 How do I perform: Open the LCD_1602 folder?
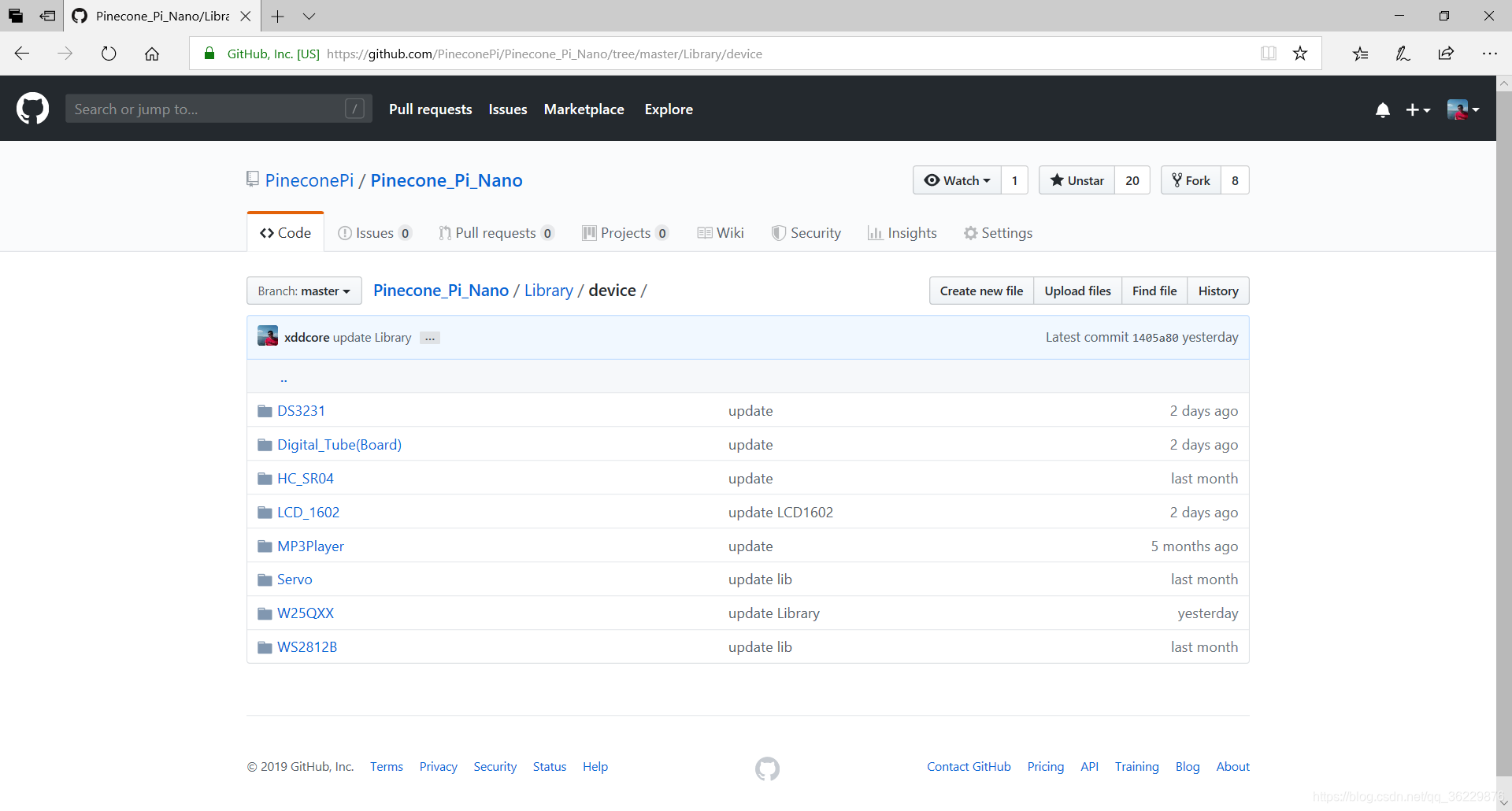tap(308, 513)
